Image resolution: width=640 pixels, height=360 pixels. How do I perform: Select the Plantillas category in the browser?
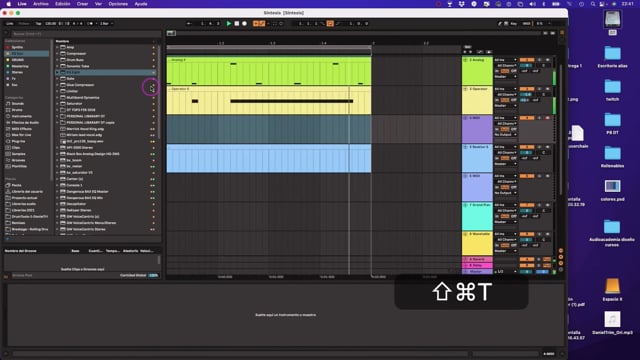tap(19, 166)
